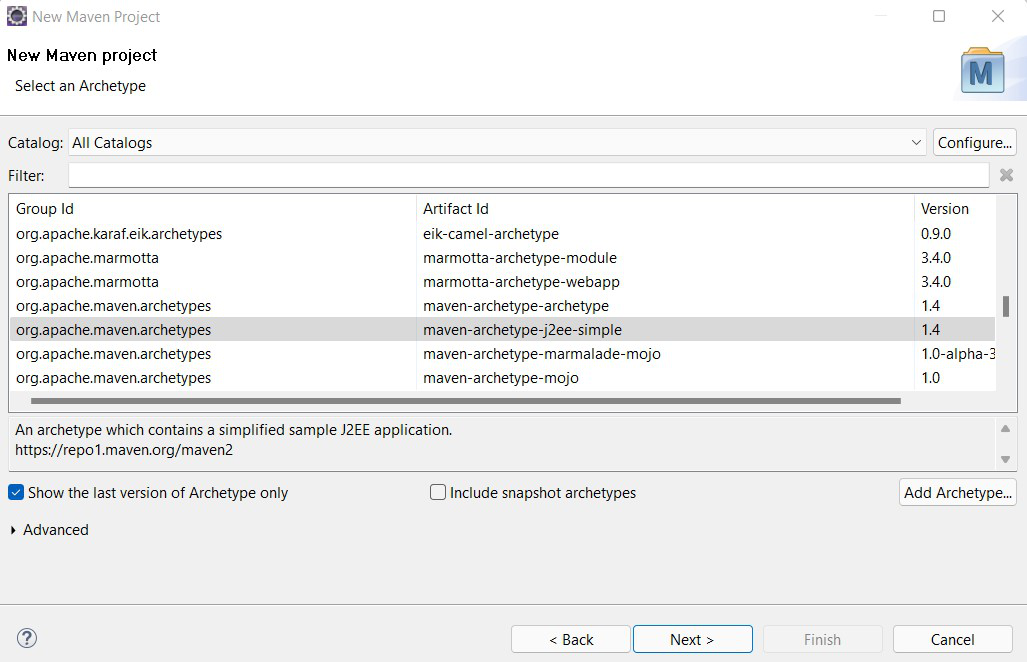The image size is (1027, 662).
Task: Click the archetype table horizontal scrollbar
Action: click(465, 401)
